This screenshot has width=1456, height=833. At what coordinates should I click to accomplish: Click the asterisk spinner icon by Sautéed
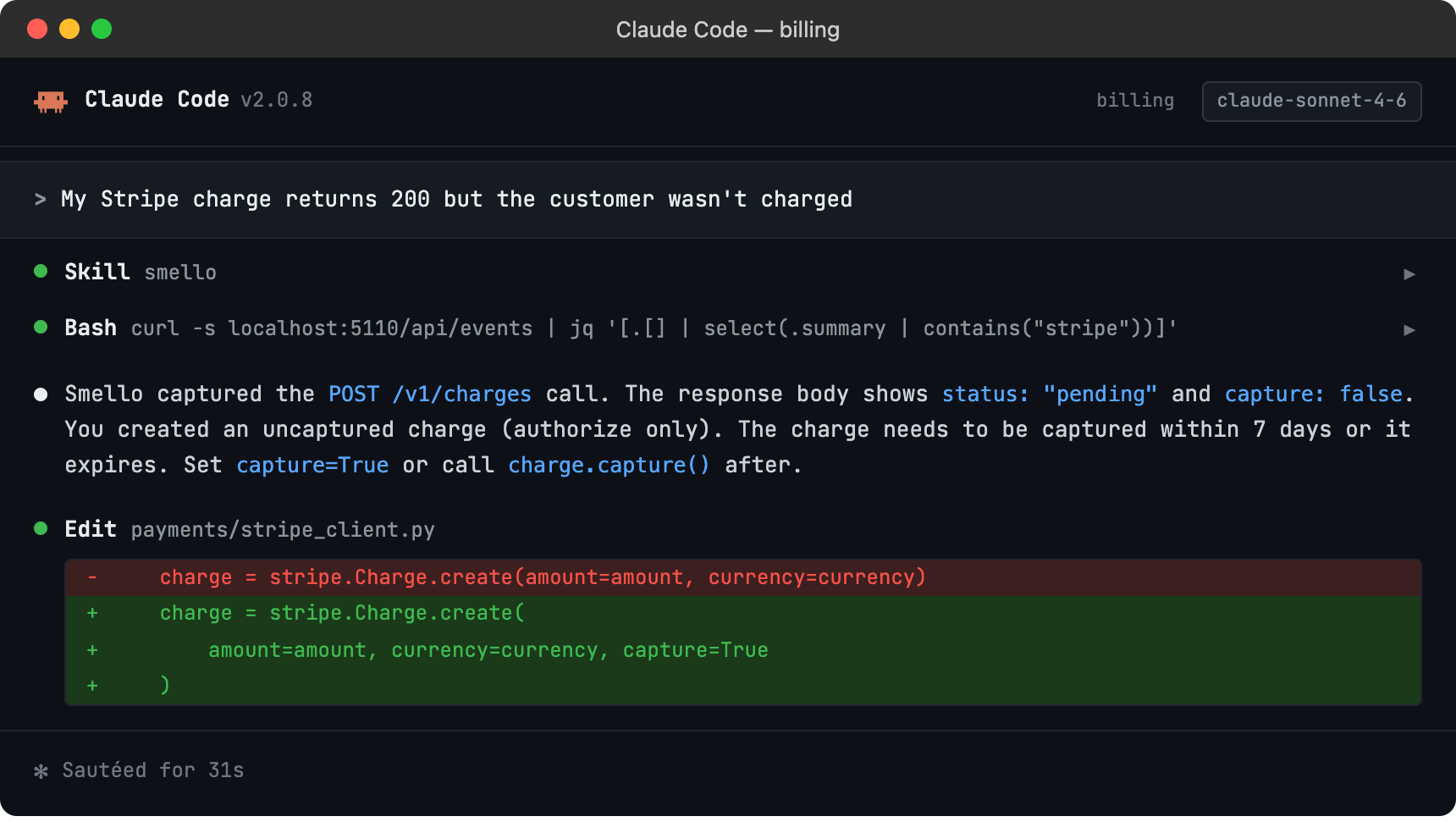point(41,771)
